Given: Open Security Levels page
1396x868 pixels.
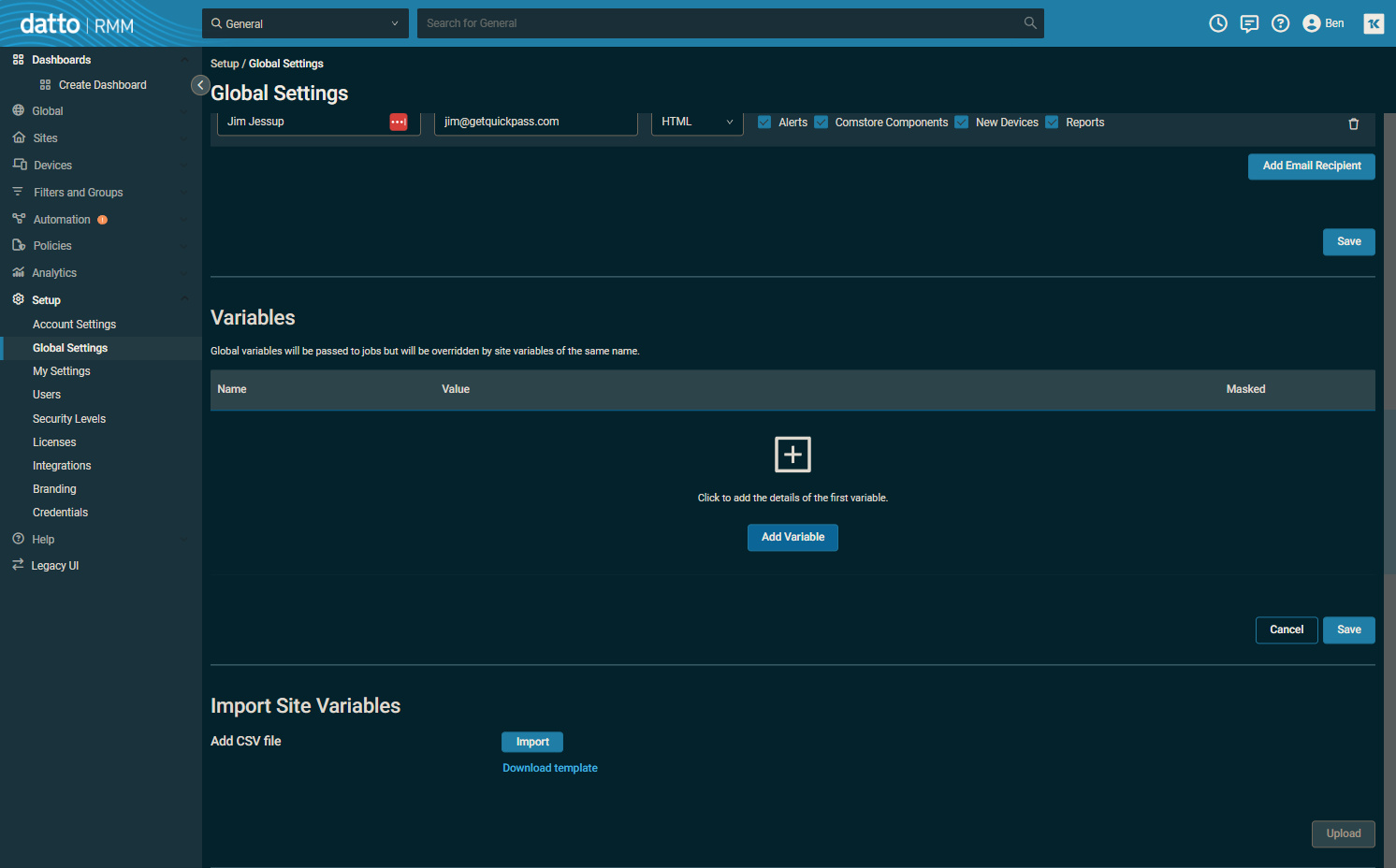Looking at the screenshot, I should point(69,419).
